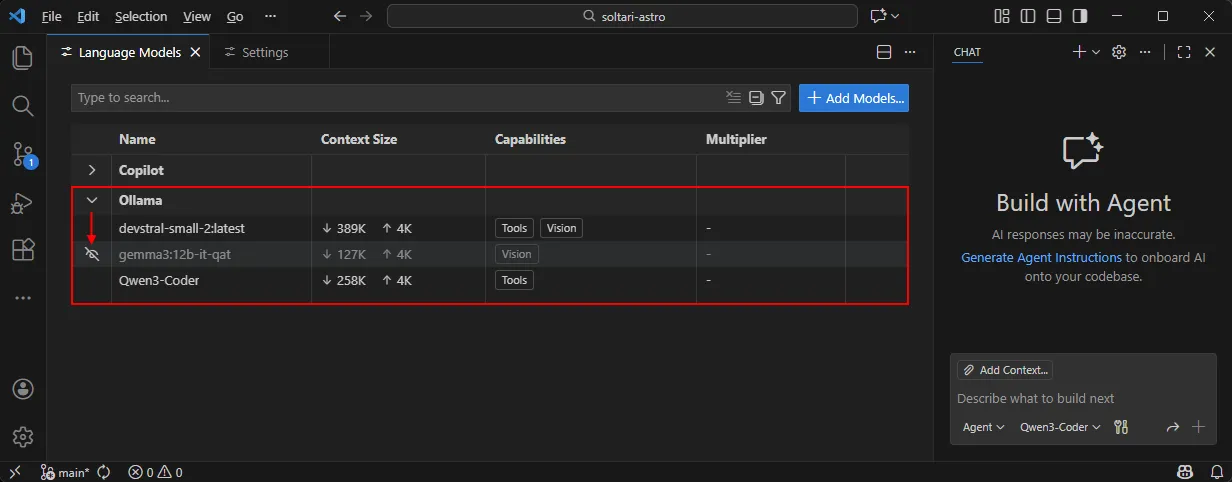Open the Agent mode dropdown
1232x482 pixels.
(x=983, y=427)
